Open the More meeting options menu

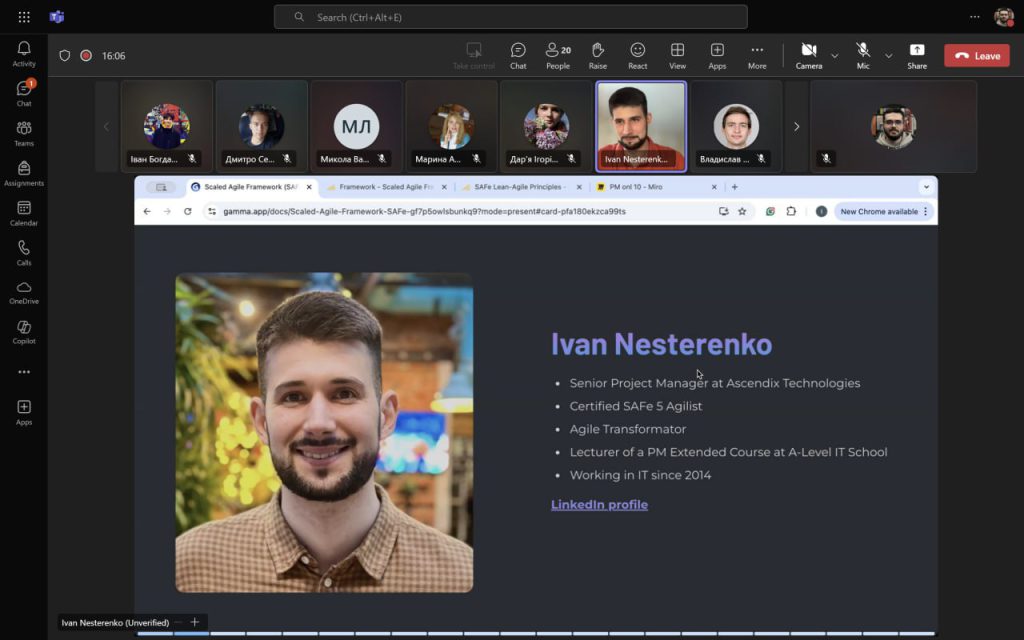[x=757, y=55]
